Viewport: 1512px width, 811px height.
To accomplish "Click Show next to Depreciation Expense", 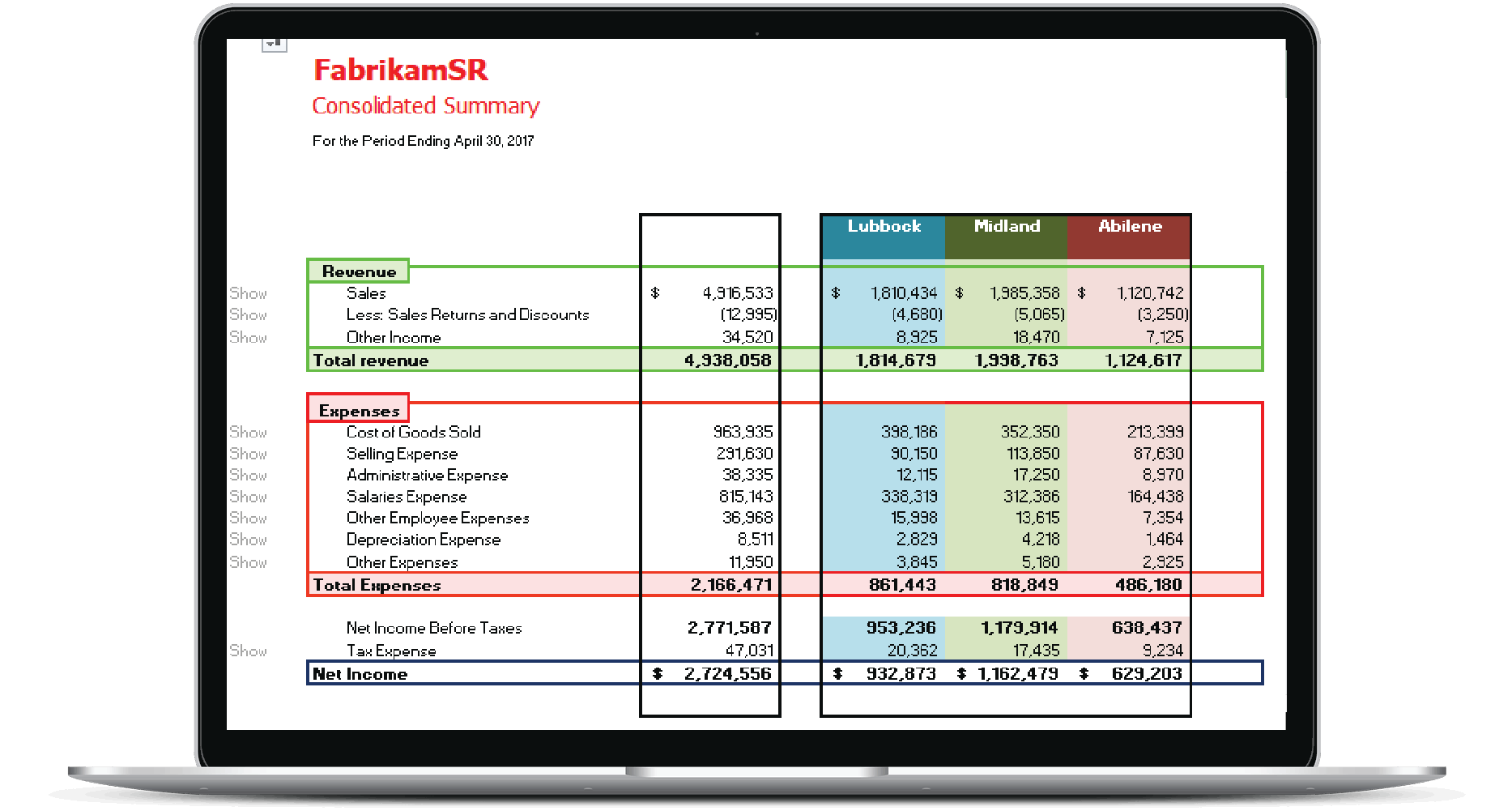I will tap(248, 540).
